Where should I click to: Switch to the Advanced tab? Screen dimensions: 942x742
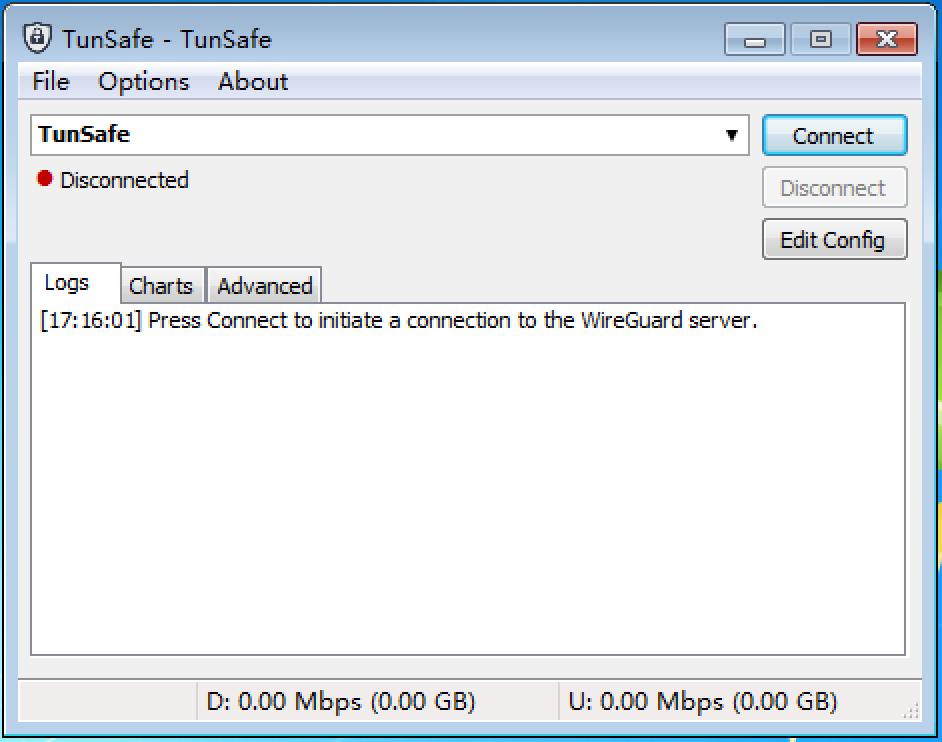[264, 285]
